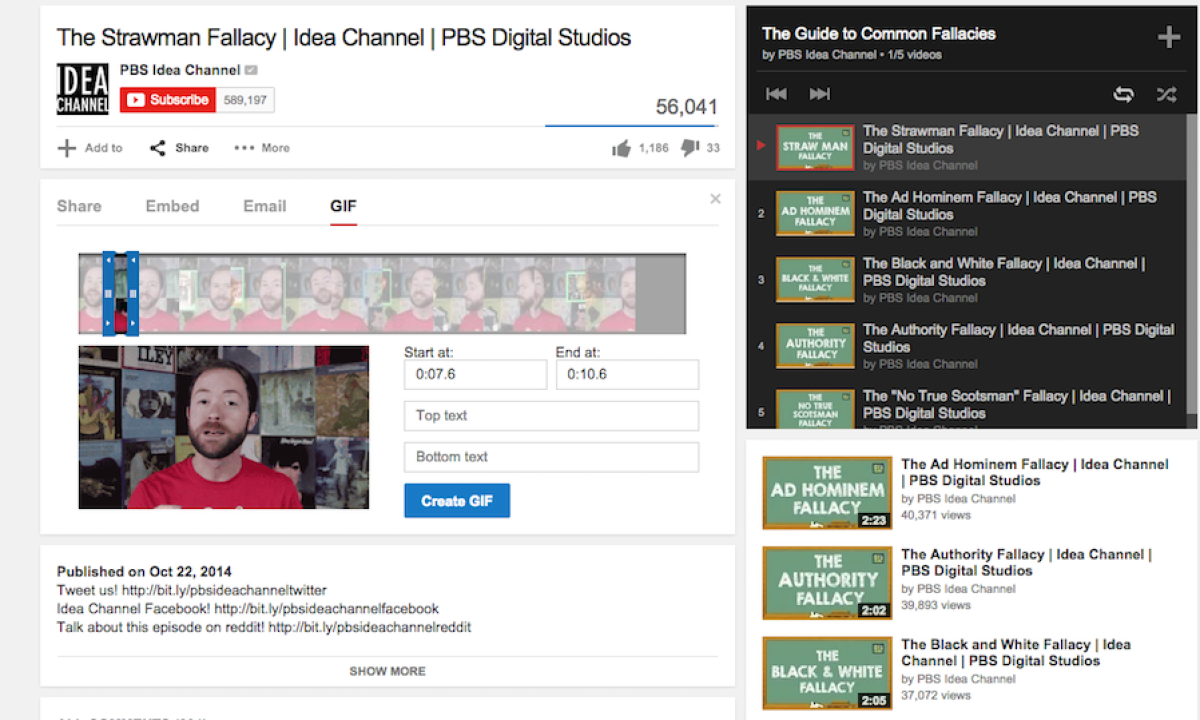Close the share panel
Viewport: 1200px width, 720px height.
coord(715,199)
